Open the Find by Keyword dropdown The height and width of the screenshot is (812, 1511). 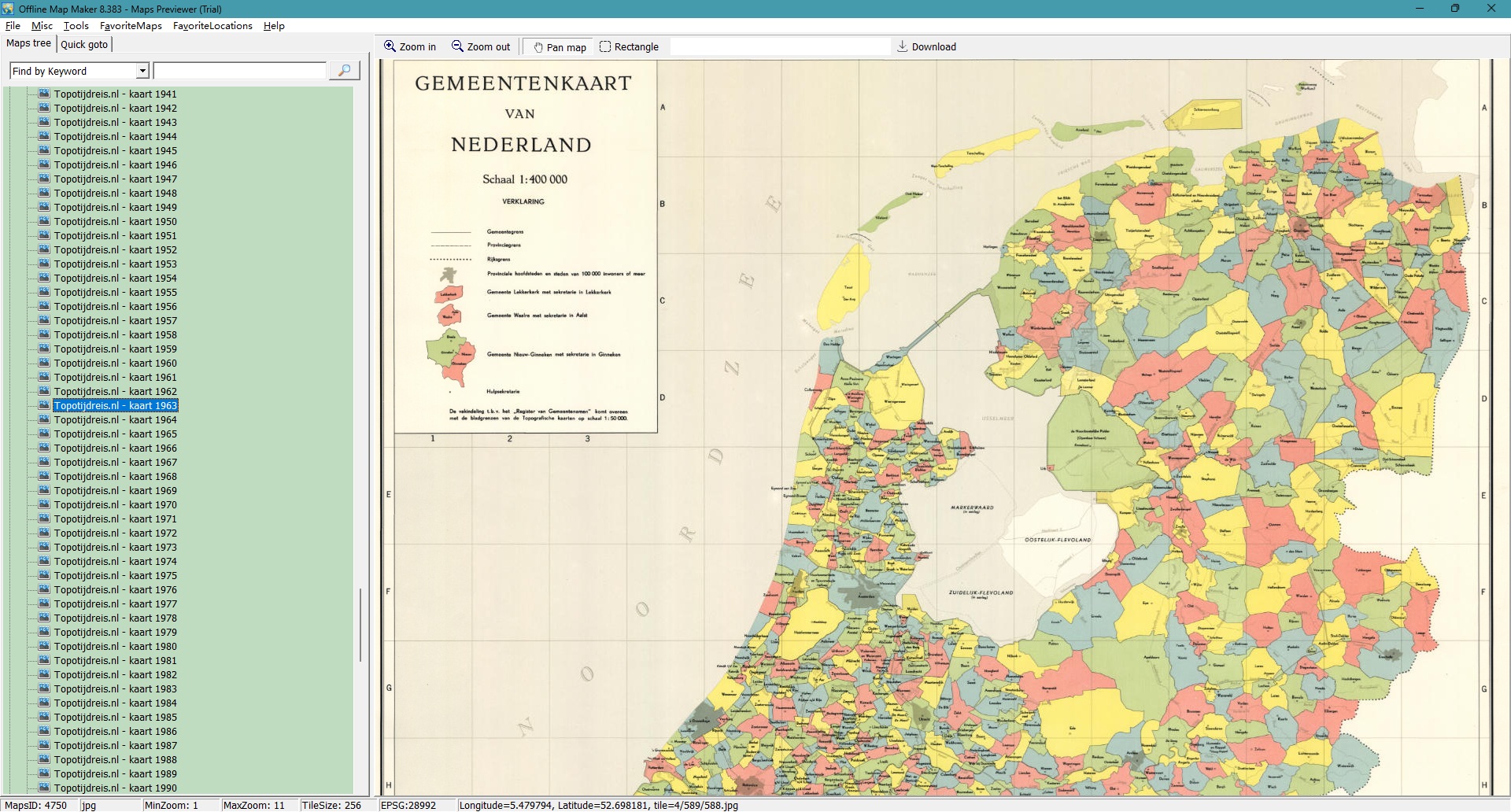142,71
